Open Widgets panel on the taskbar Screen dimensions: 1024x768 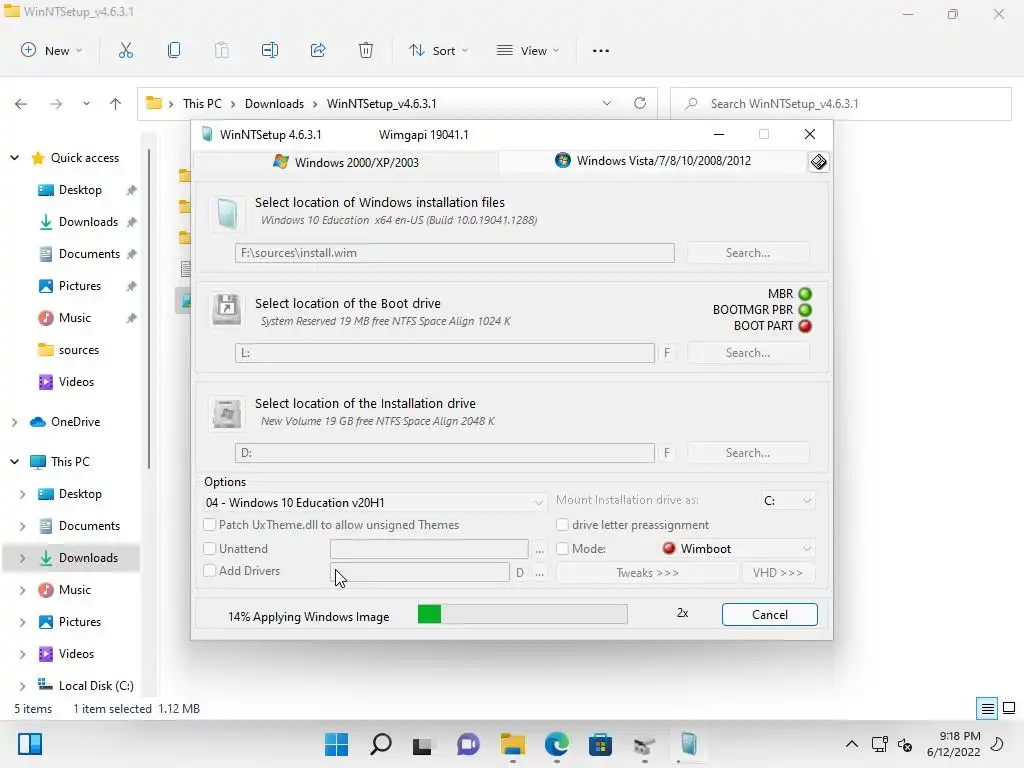coord(30,744)
